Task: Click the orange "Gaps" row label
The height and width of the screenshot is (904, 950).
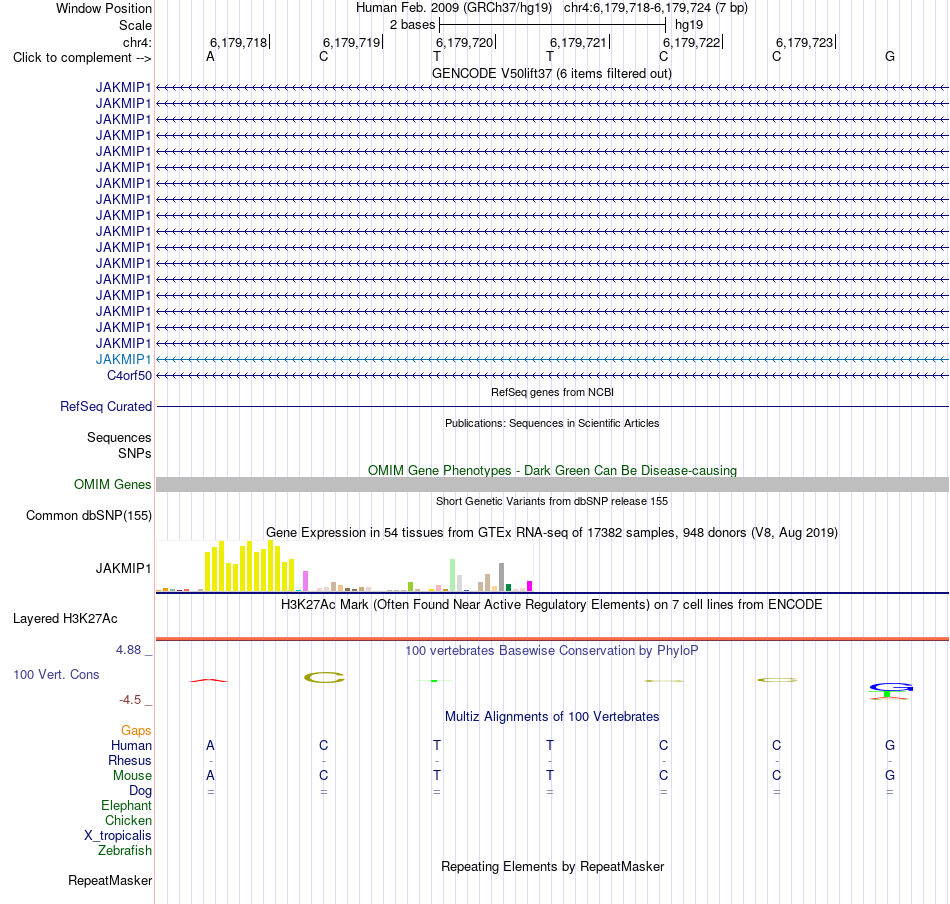Action: pos(136,731)
